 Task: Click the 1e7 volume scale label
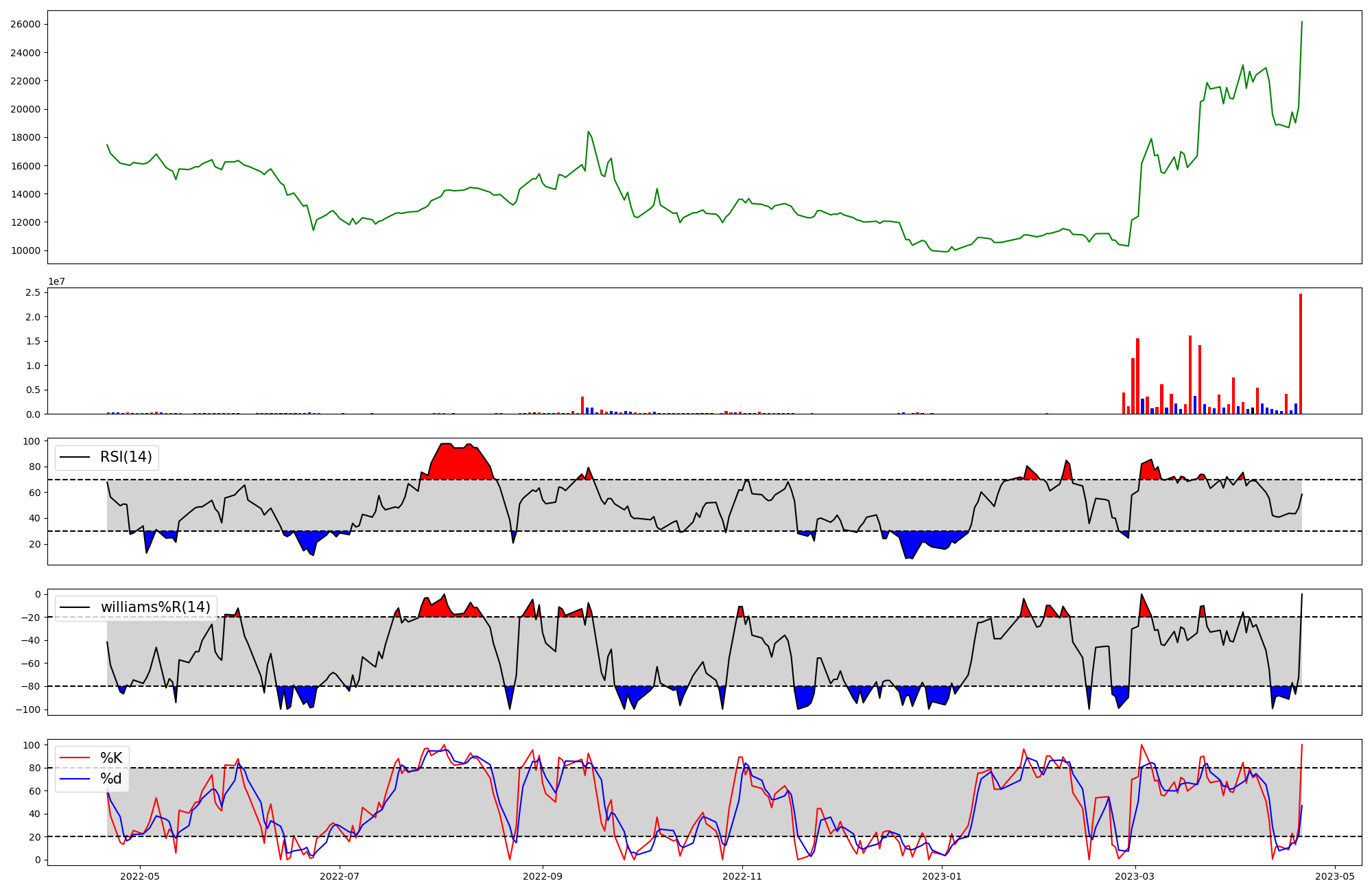56,281
